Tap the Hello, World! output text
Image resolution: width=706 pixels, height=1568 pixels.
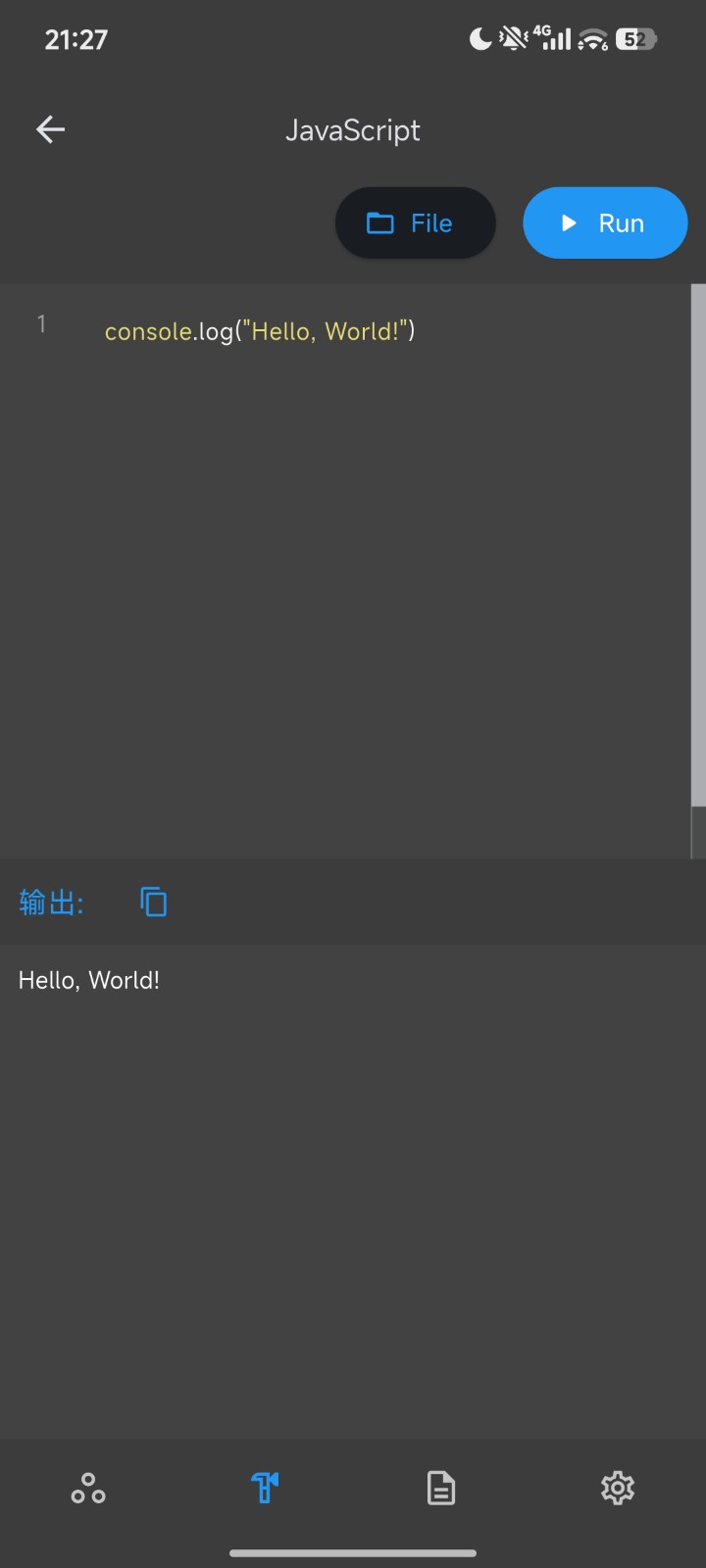pyautogui.click(x=89, y=981)
